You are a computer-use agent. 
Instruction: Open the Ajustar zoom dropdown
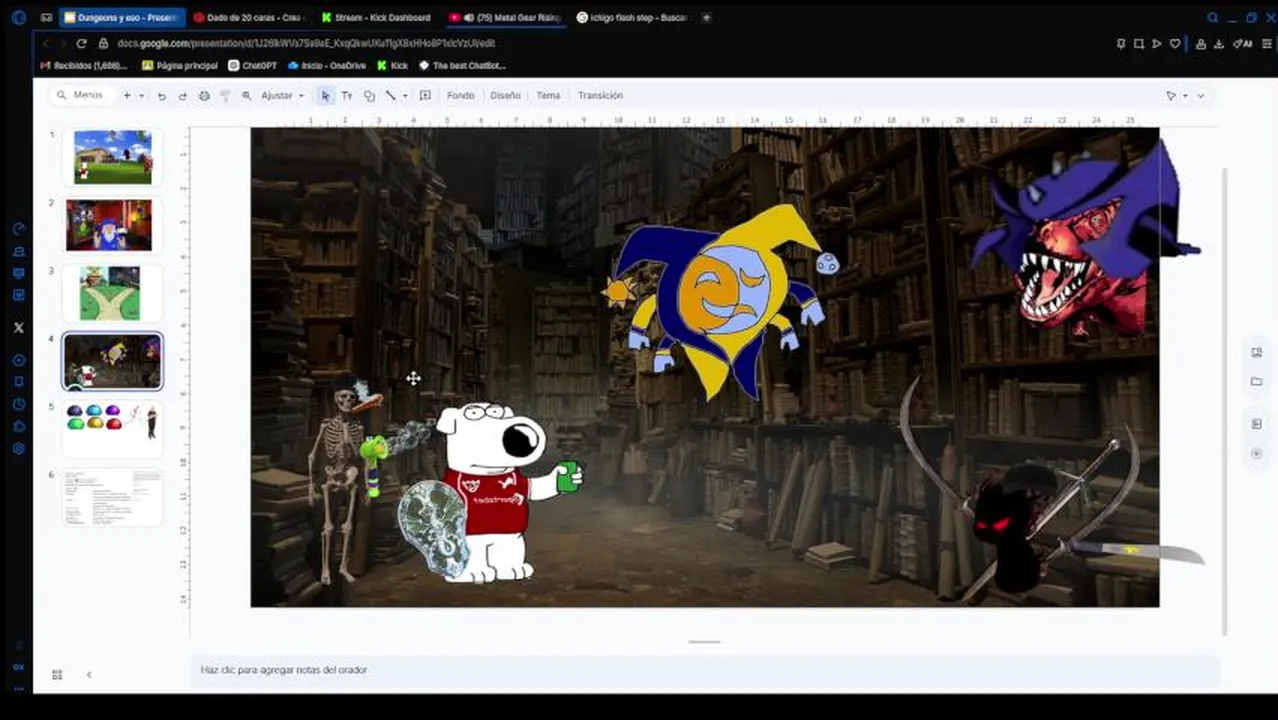point(282,96)
